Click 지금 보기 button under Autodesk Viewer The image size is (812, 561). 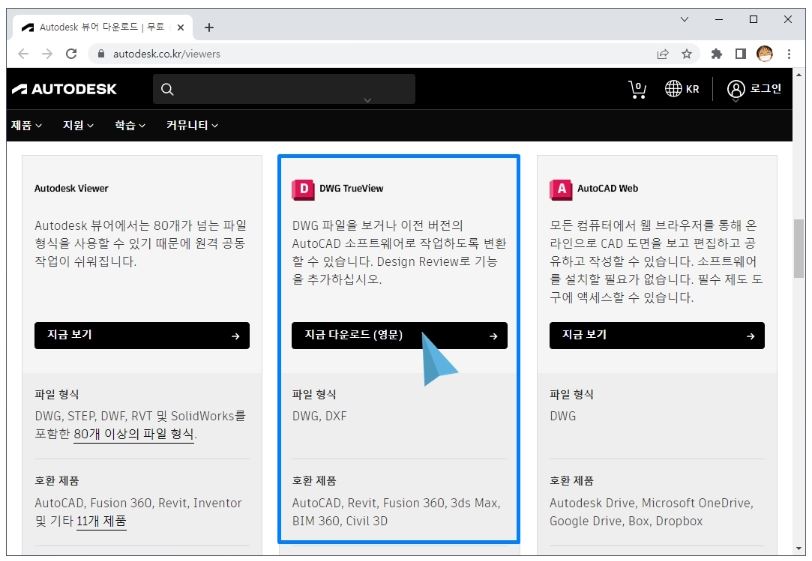click(x=142, y=336)
